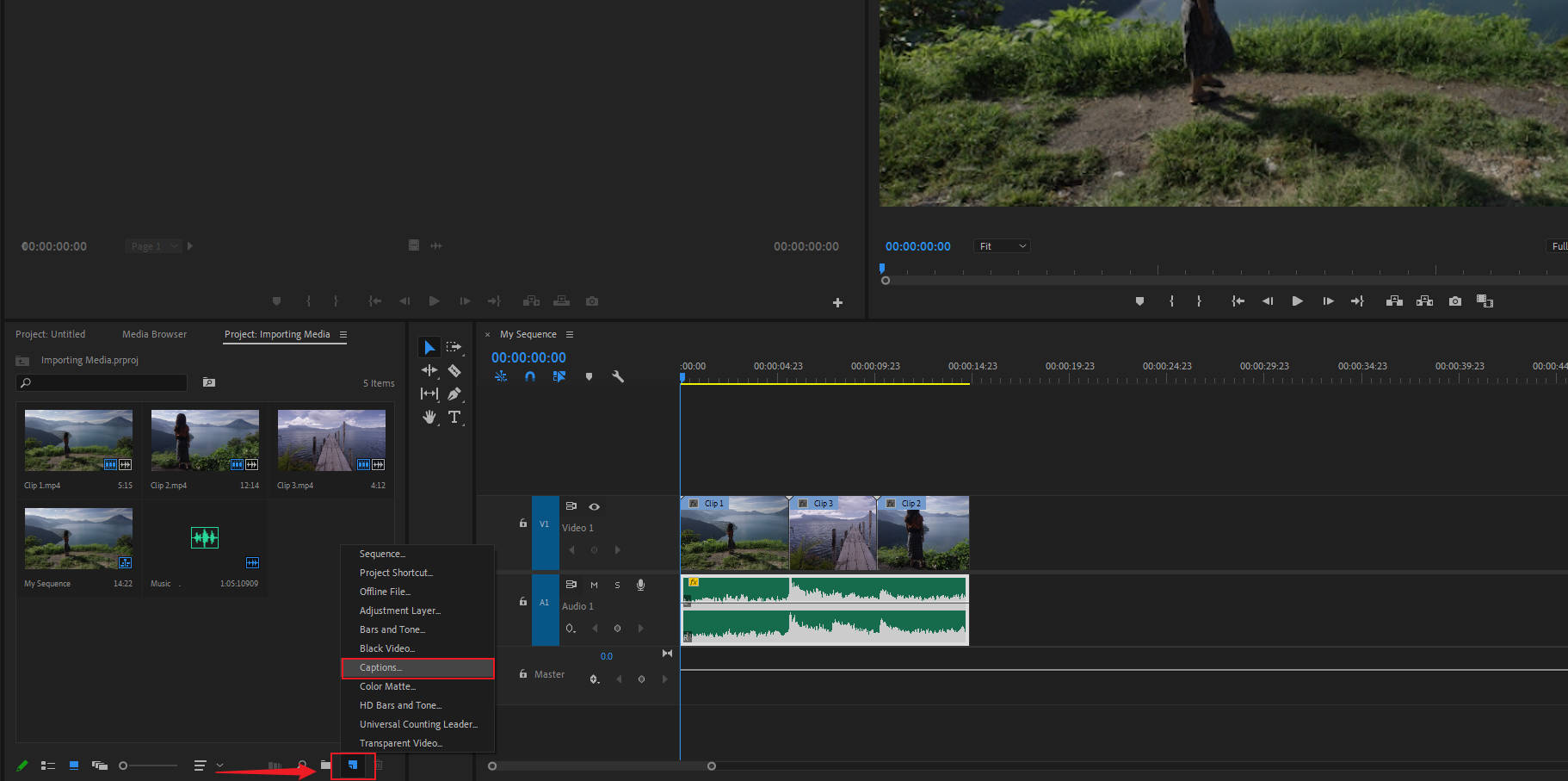Switch Project panel to icon view
Screen dimensions: 1568x781
coord(74,765)
